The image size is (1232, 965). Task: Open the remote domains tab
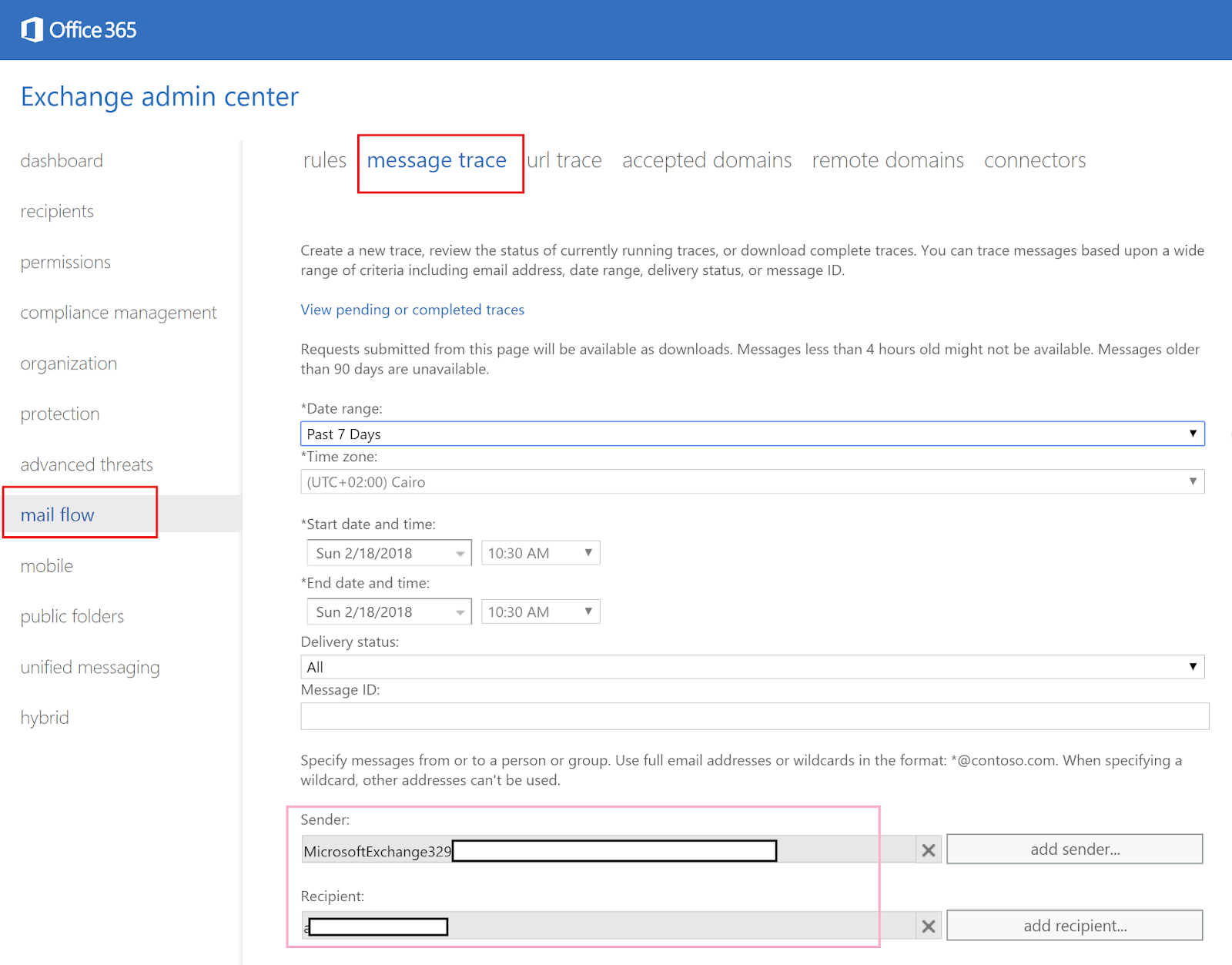tap(888, 160)
